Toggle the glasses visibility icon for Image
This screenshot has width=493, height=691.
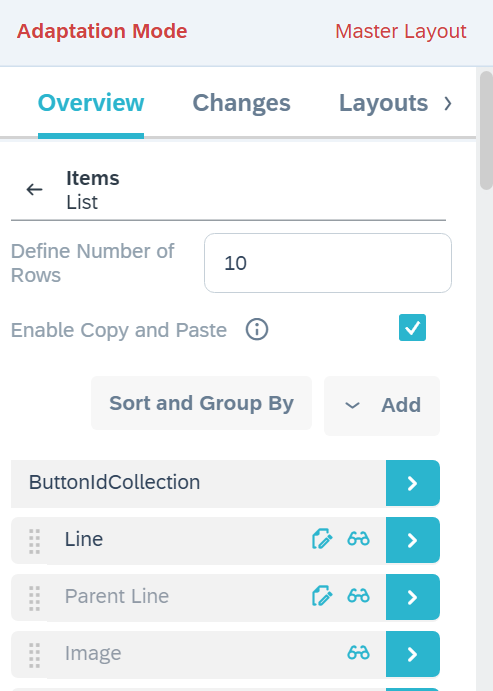[358, 653]
